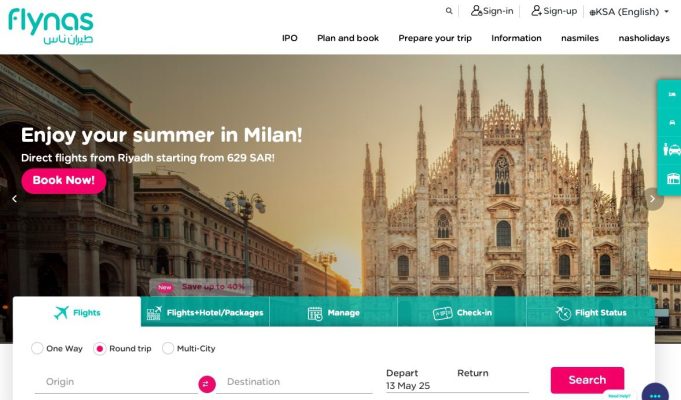Click the Origin input field

pyautogui.click(x=116, y=382)
